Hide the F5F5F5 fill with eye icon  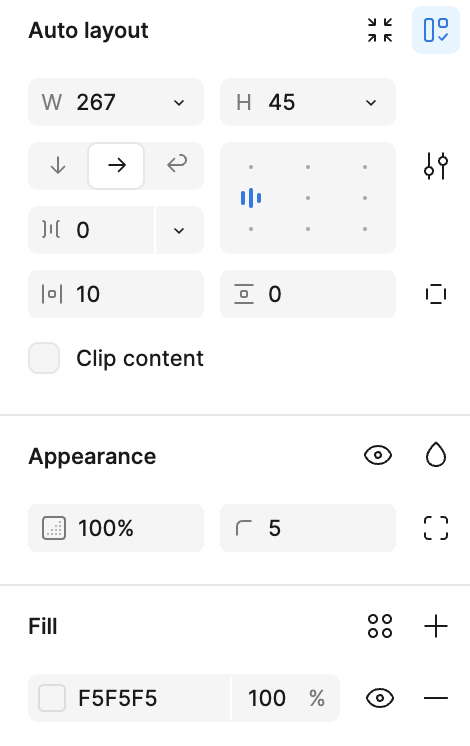[x=380, y=698]
